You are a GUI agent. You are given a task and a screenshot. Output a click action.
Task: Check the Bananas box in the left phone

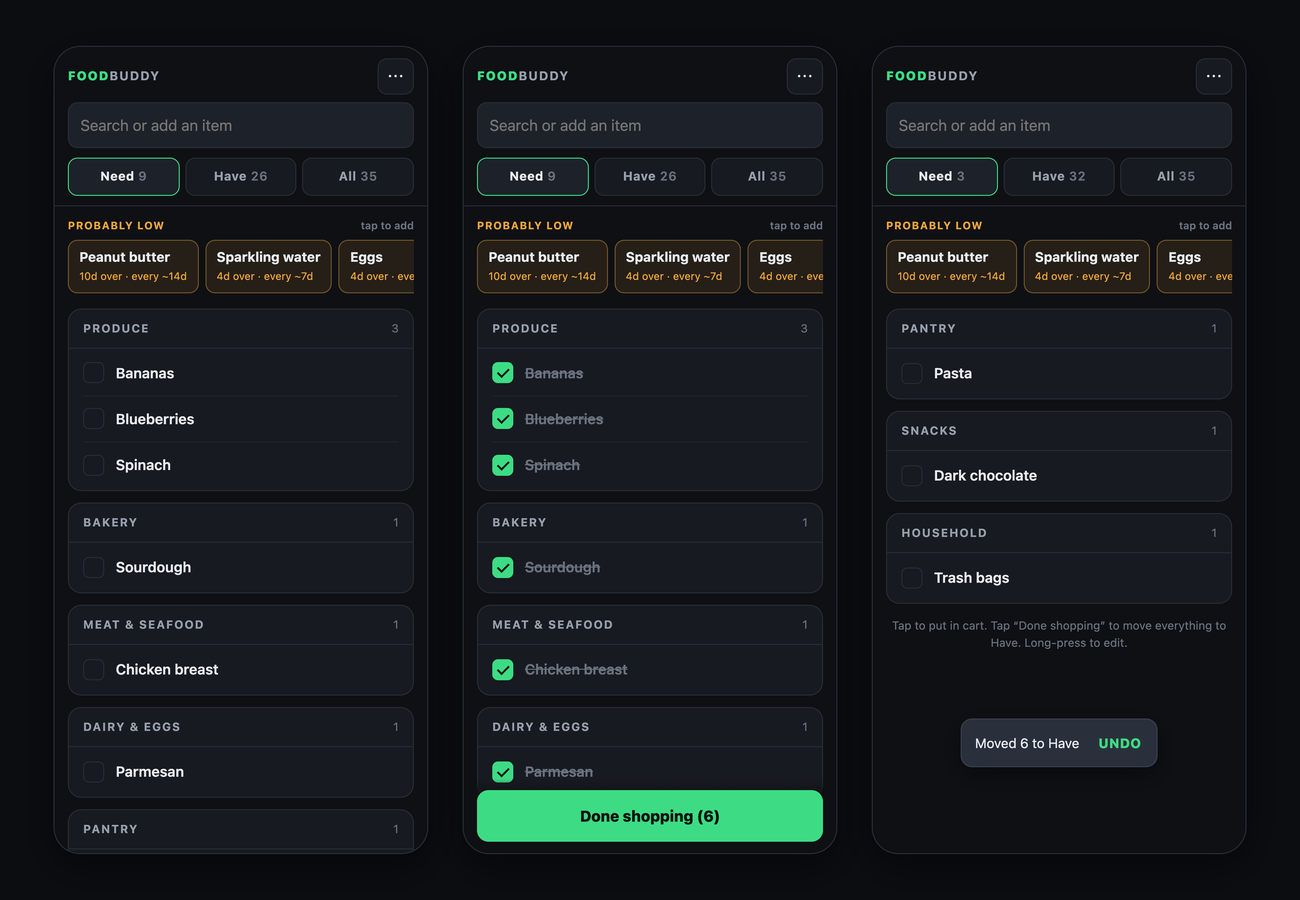[93, 373]
